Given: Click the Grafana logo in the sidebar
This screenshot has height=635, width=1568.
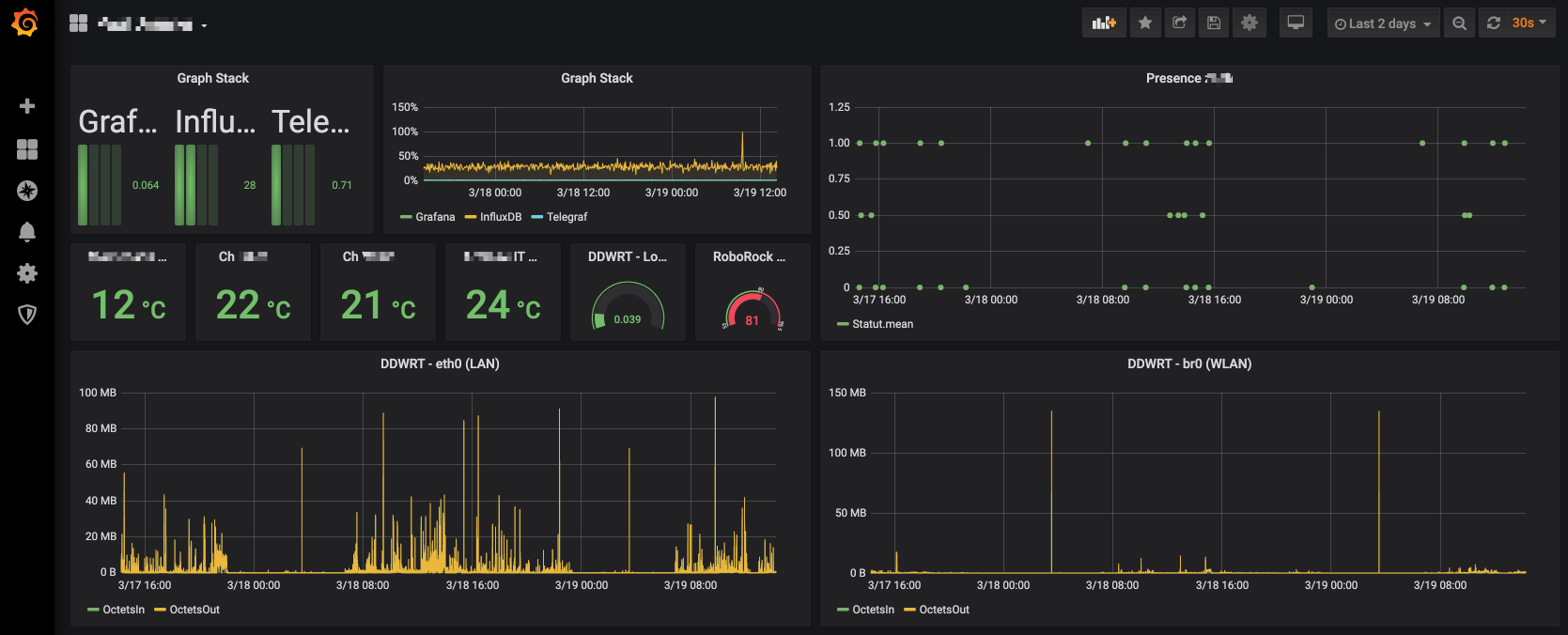Looking at the screenshot, I should (25, 23).
